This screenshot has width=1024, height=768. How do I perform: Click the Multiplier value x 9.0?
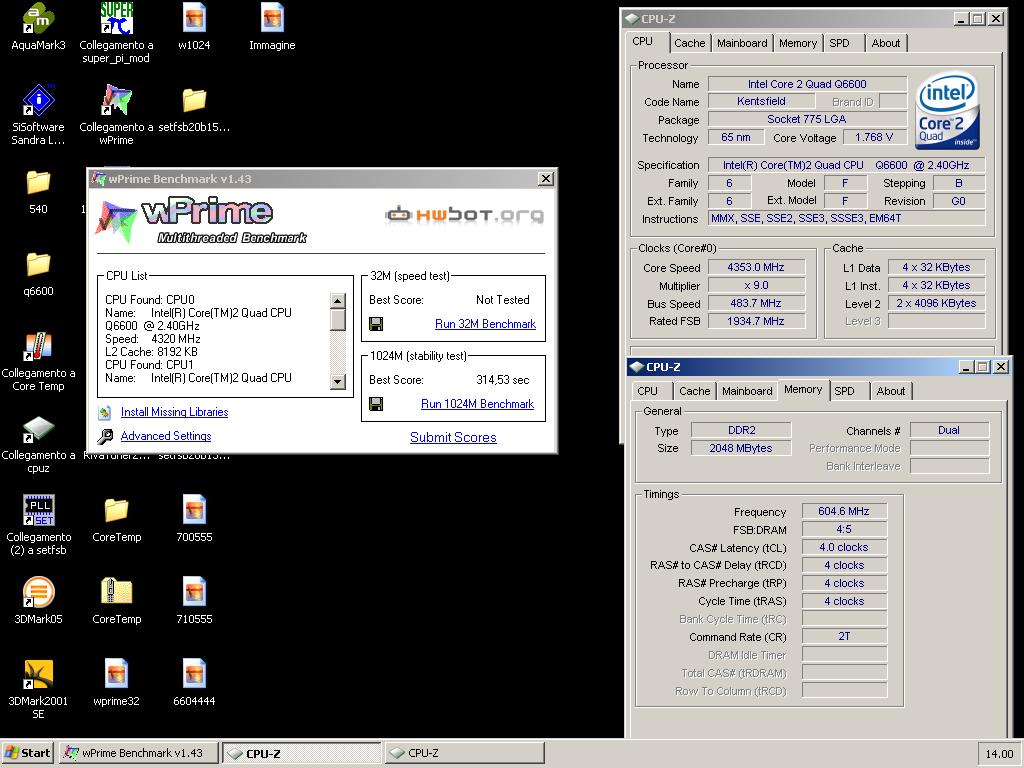coord(756,285)
